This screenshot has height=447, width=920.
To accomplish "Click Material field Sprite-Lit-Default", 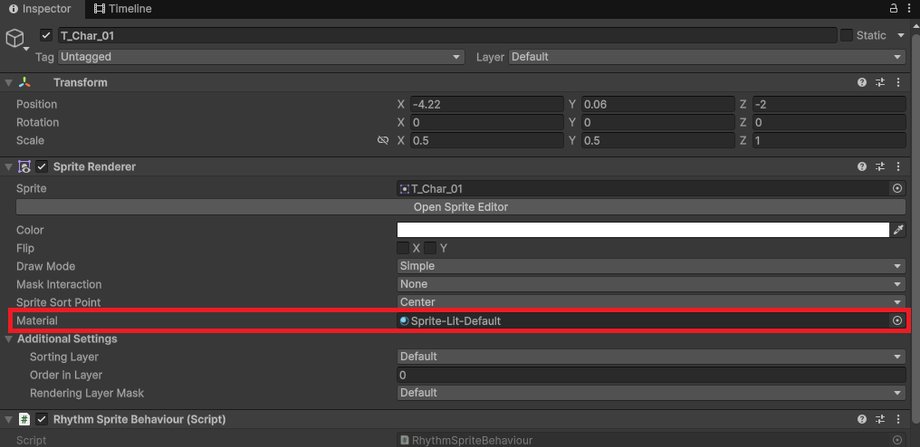I will [644, 321].
